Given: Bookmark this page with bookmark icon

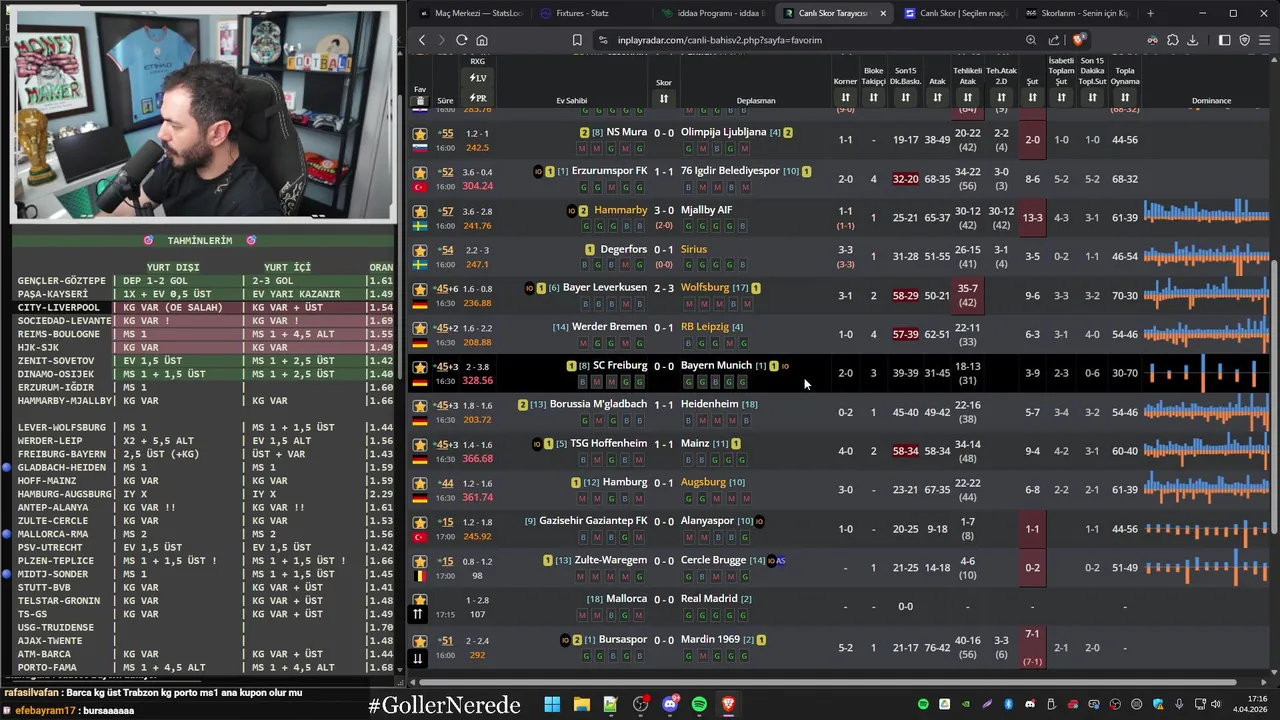Looking at the screenshot, I should pyautogui.click(x=577, y=40).
